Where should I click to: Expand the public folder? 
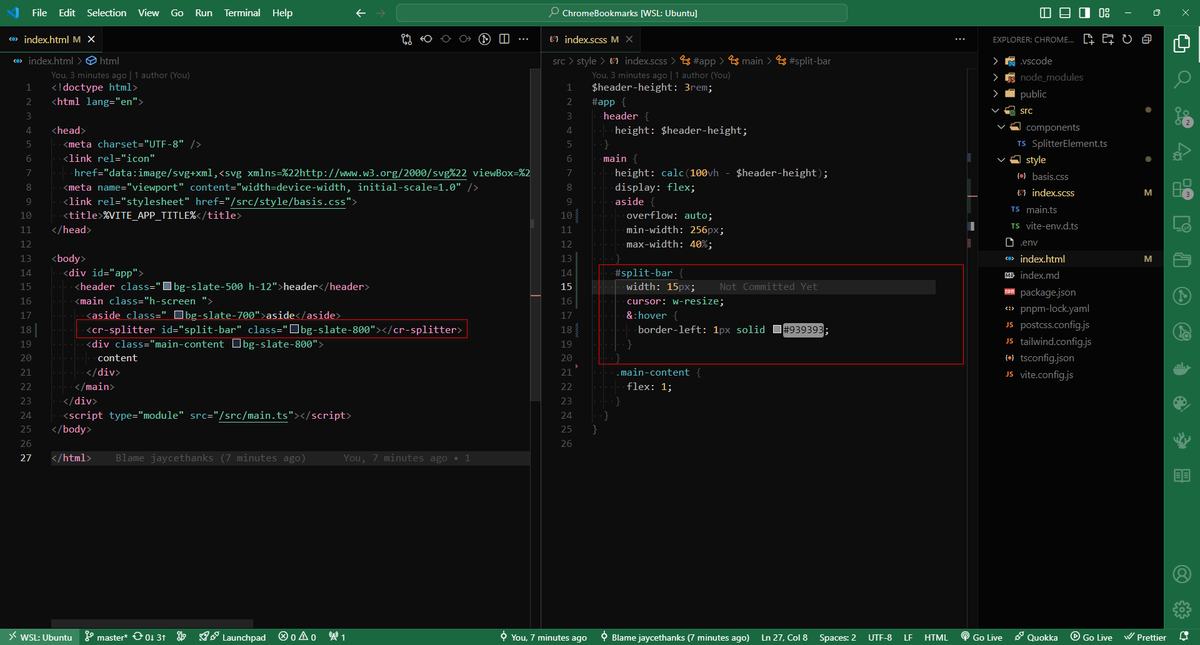[1033, 94]
